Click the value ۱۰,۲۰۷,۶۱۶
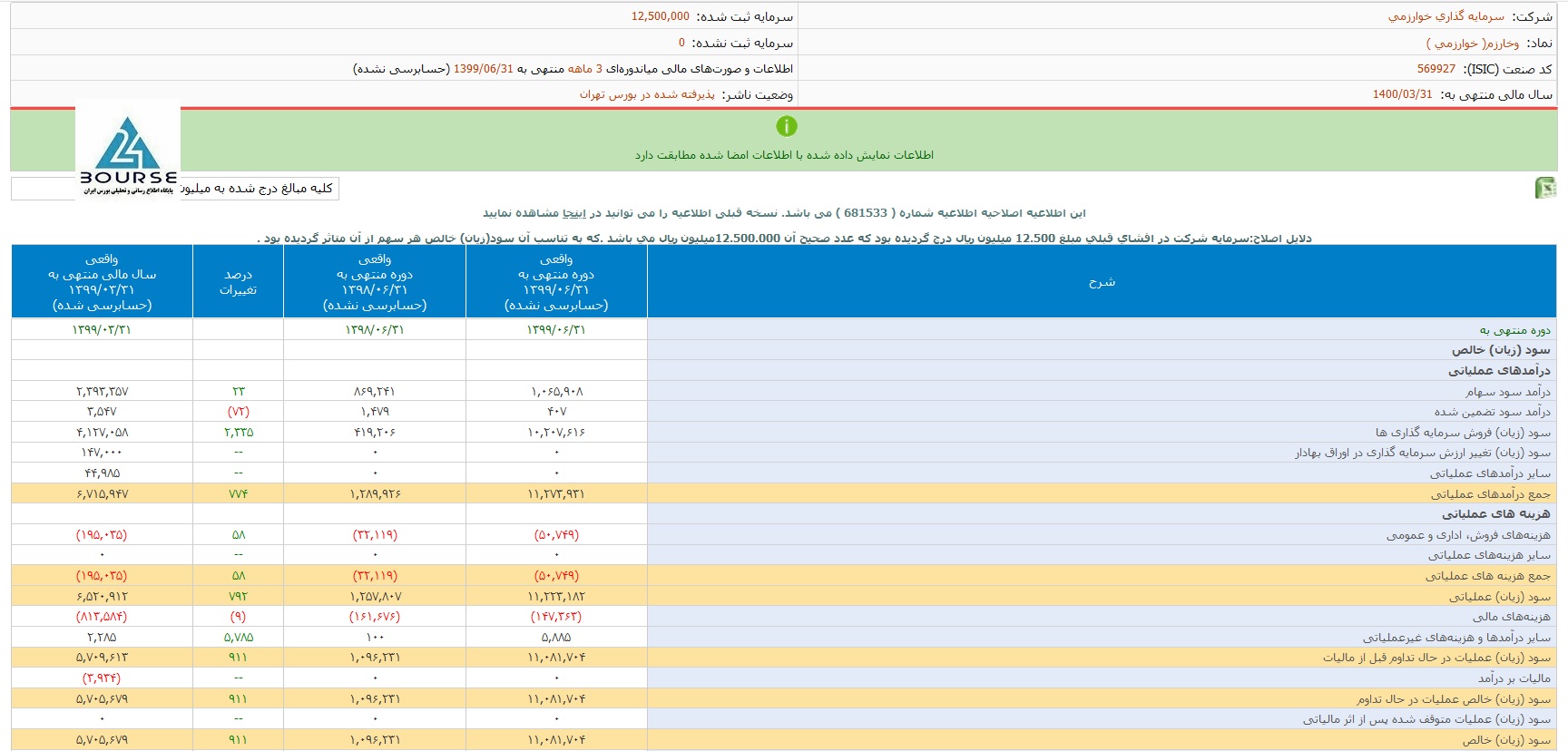This screenshot has width=1568, height=751. pos(556,433)
